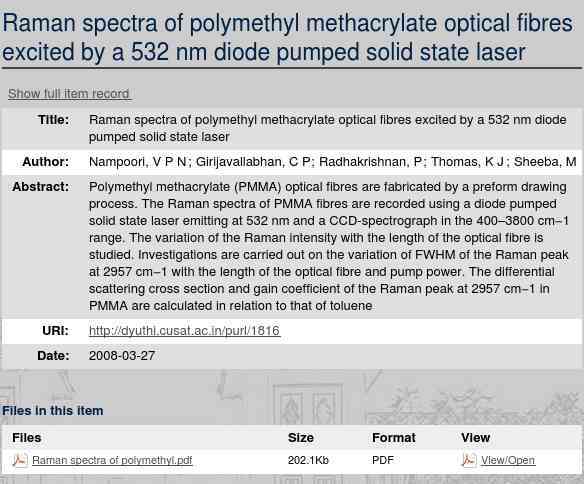This screenshot has width=584, height=484.
Task: Click the Size column header
Action: click(301, 437)
